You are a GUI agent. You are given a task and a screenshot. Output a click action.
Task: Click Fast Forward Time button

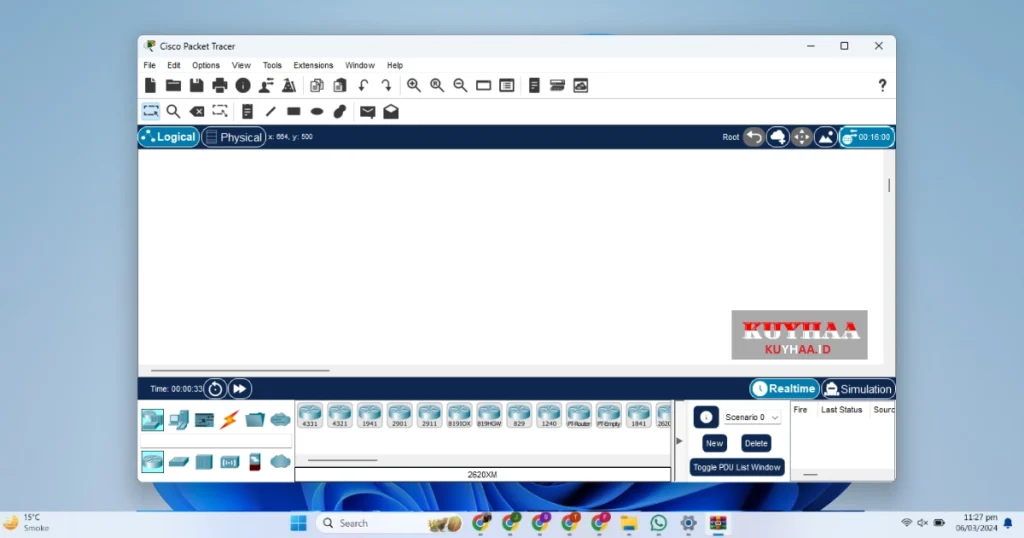pyautogui.click(x=240, y=389)
